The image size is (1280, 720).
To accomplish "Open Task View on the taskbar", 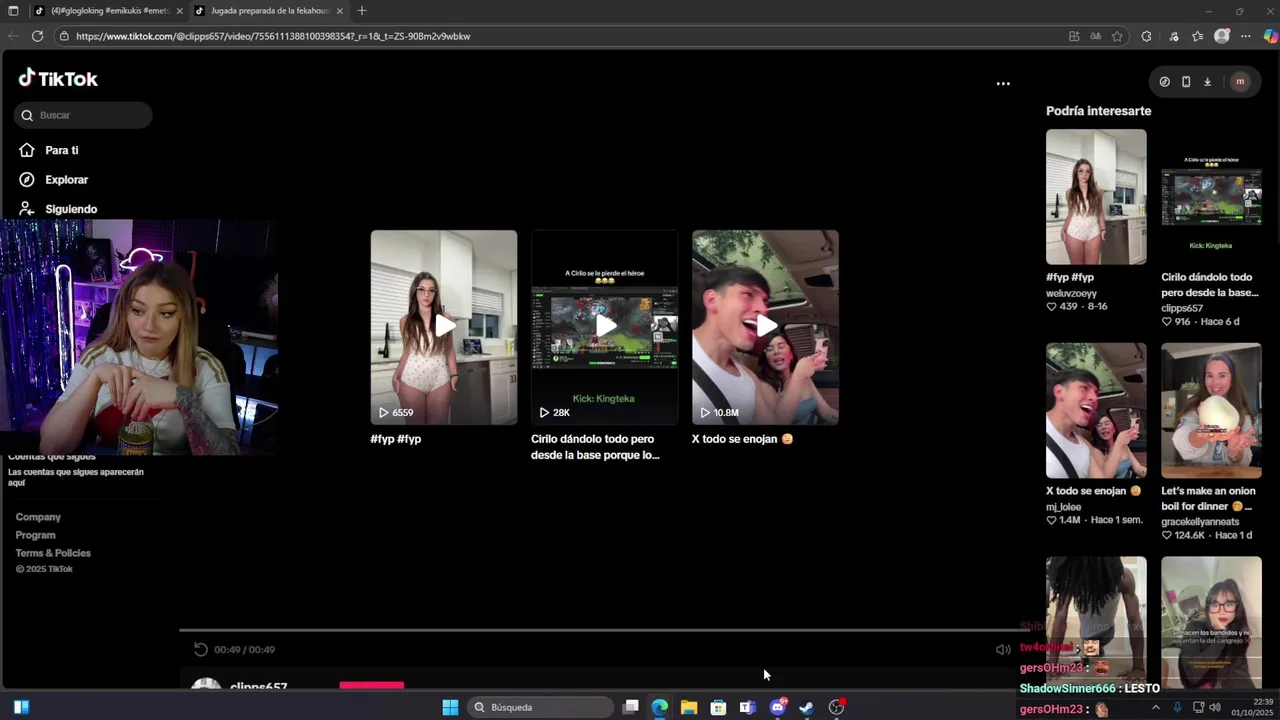I will 631,707.
